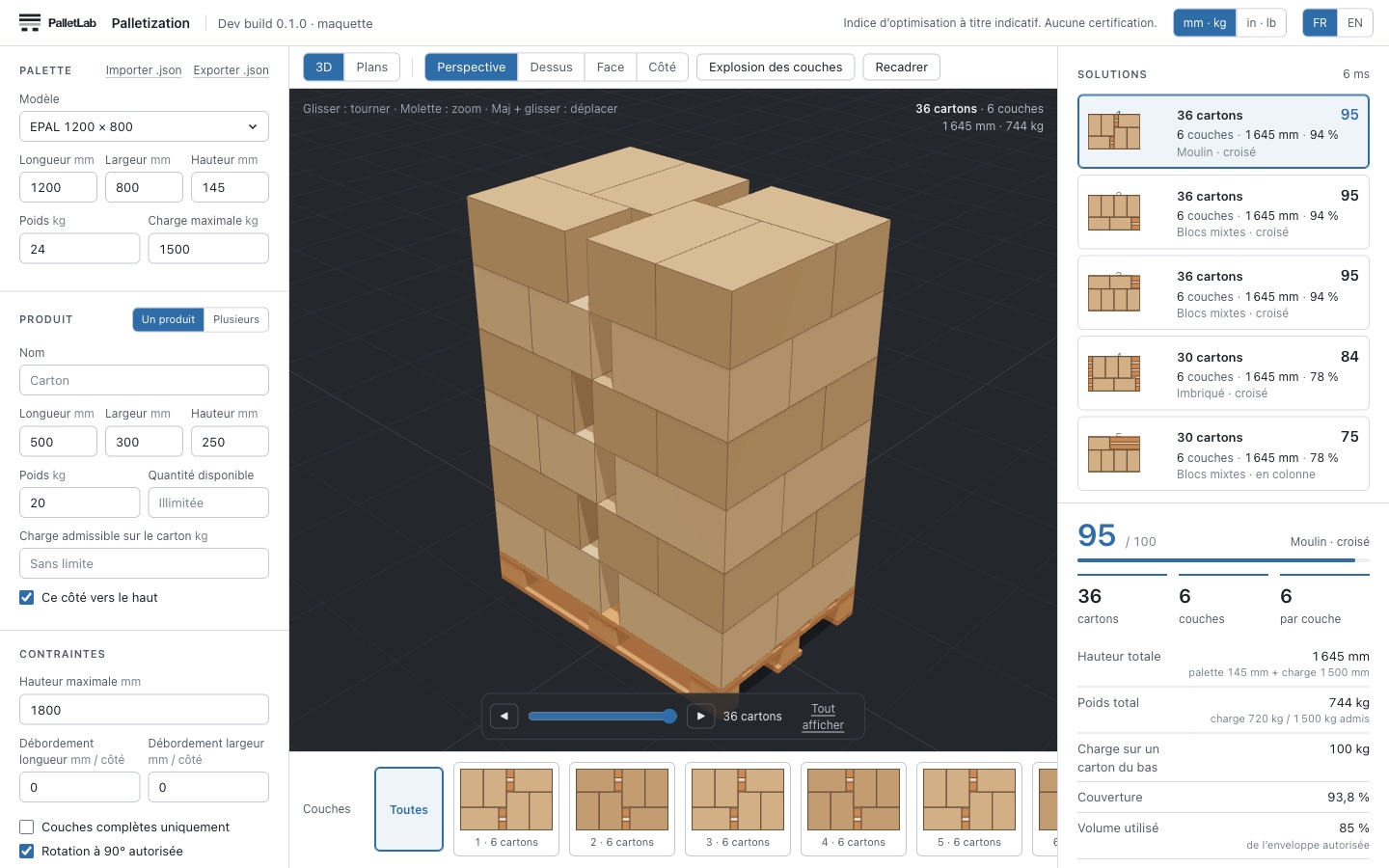Click the 'Quantité disponible' input
This screenshot has height=868, width=1389.
click(208, 502)
